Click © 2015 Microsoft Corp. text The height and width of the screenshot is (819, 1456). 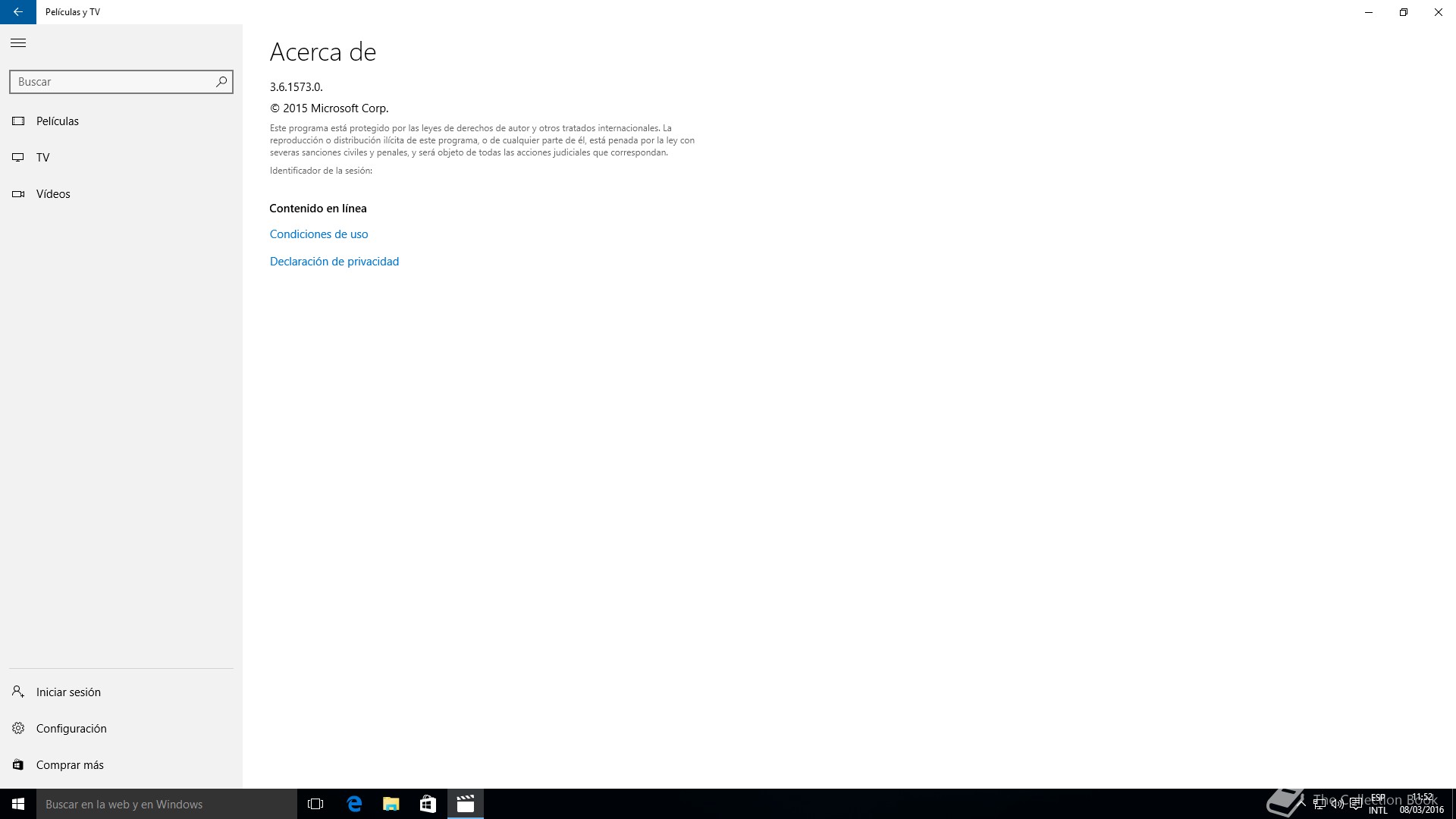point(329,108)
